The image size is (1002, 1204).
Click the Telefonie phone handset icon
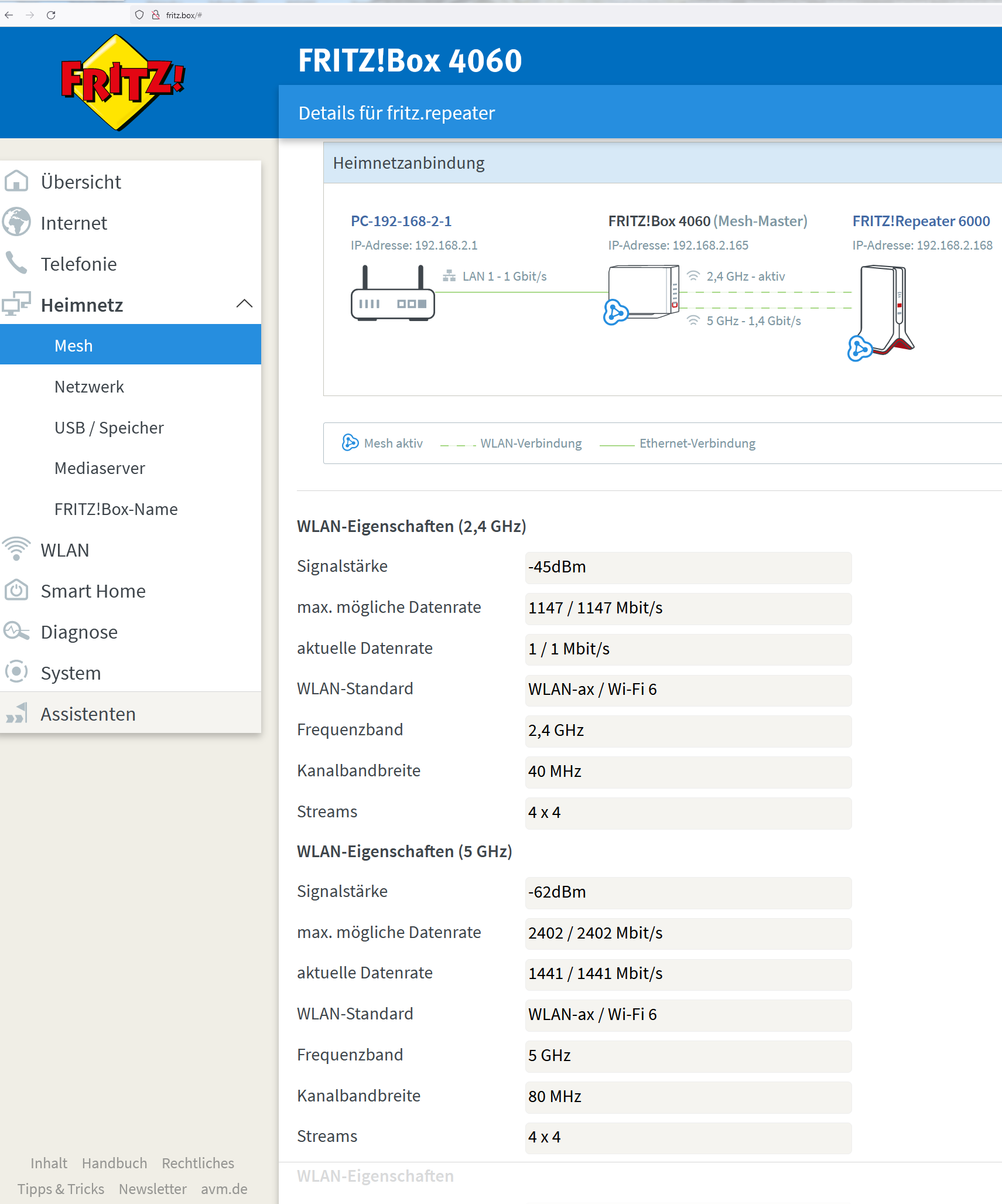(16, 263)
